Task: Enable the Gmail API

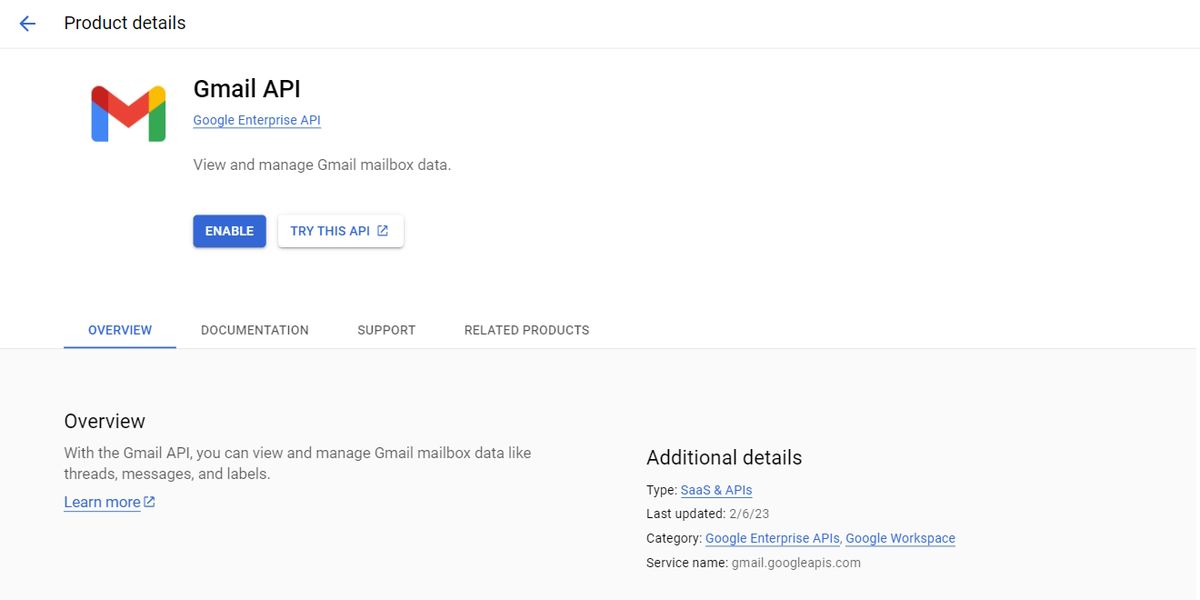Action: pos(229,231)
